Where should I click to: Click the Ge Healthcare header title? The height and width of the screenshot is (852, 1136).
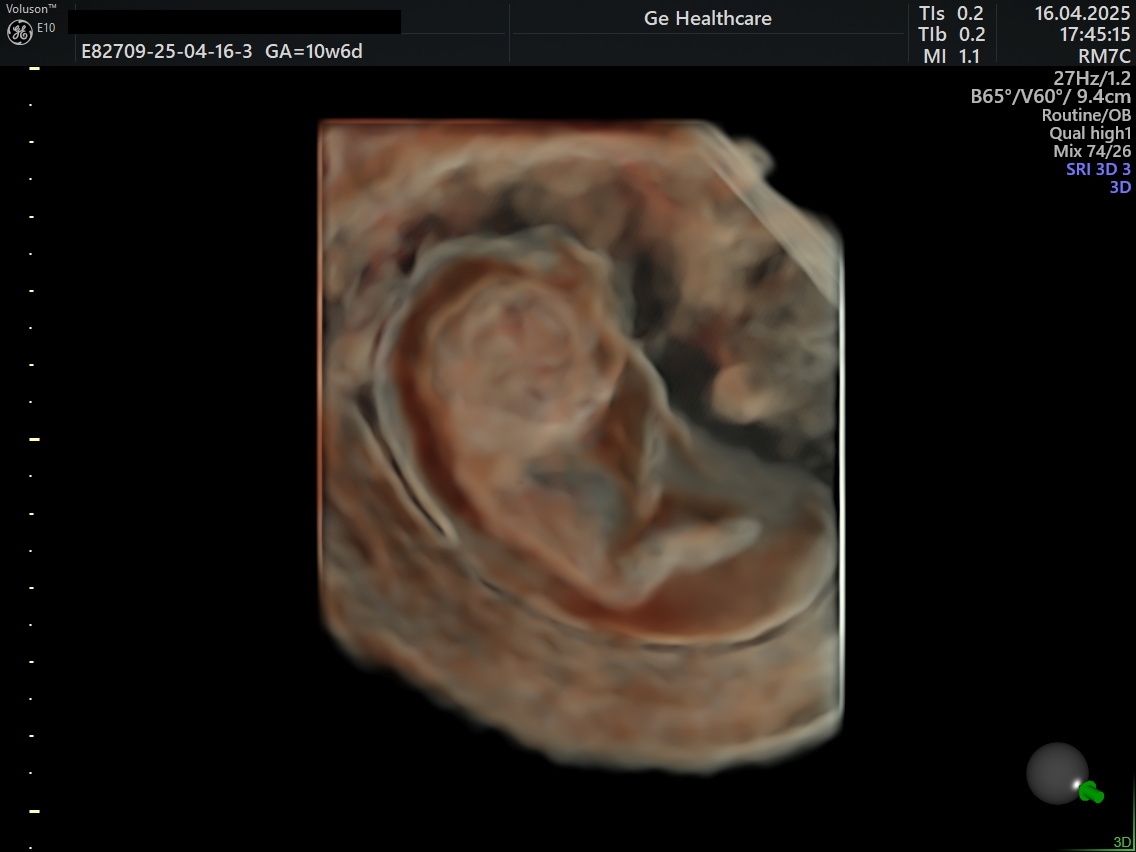(707, 18)
